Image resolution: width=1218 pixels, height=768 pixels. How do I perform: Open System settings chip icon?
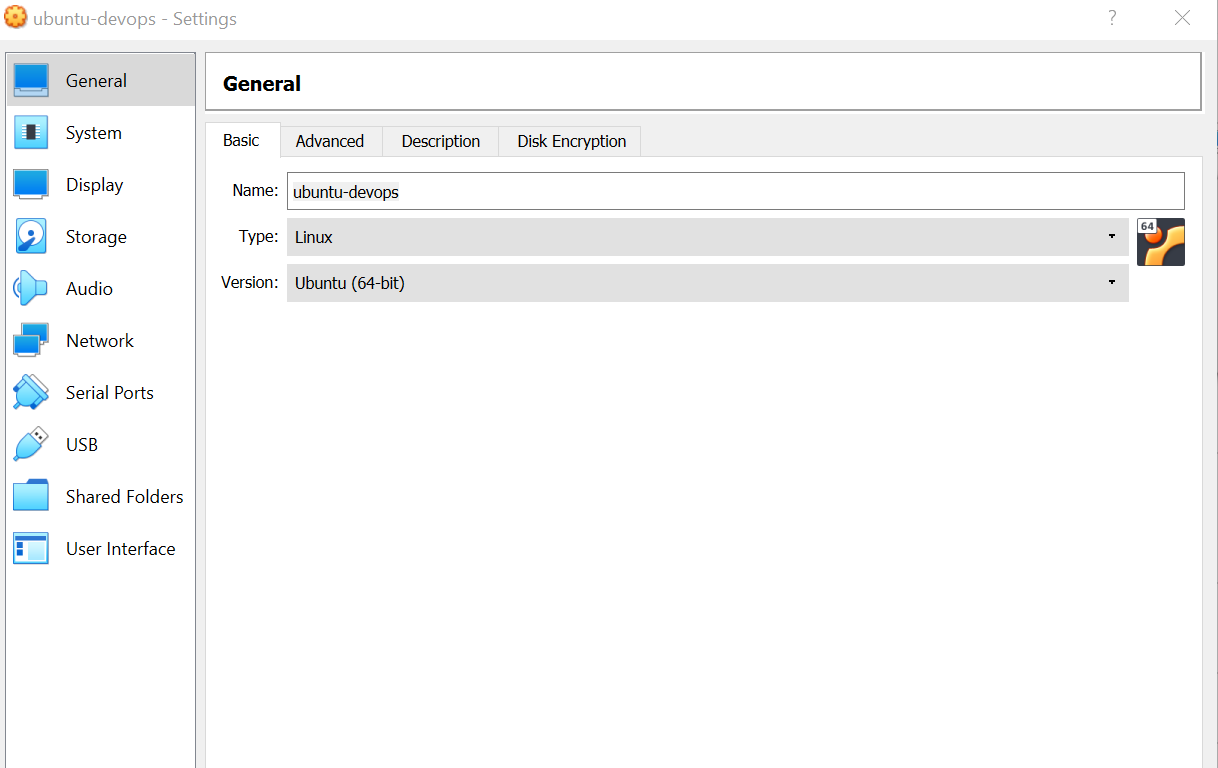pyautogui.click(x=31, y=132)
